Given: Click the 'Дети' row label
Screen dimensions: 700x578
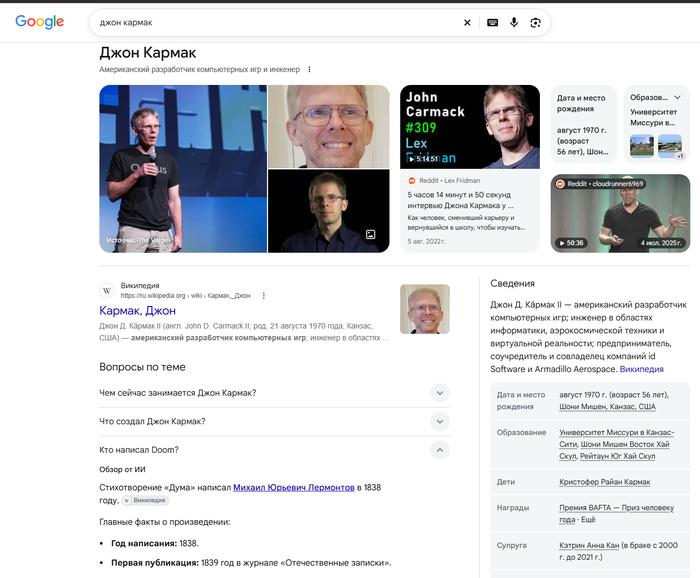Looking at the screenshot, I should 506,482.
